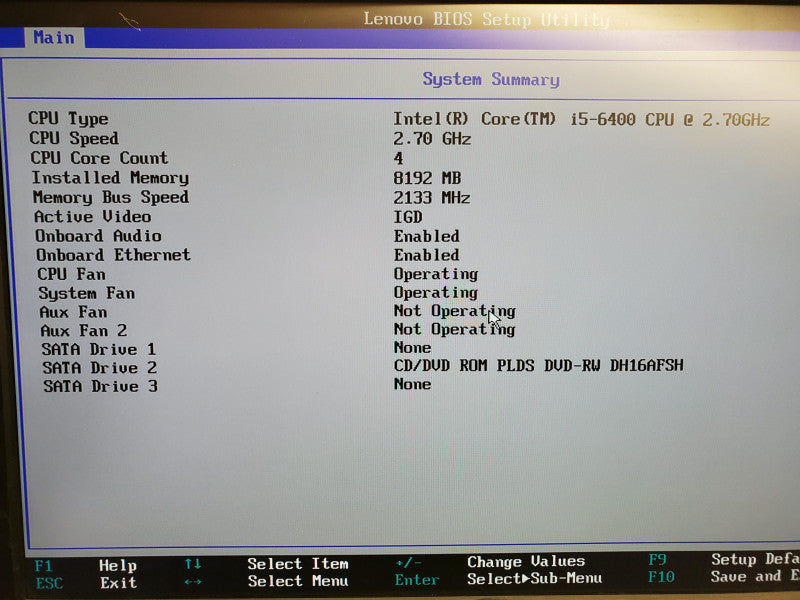Select the CPU Speed label
This screenshot has height=600, width=800.
click(x=74, y=138)
